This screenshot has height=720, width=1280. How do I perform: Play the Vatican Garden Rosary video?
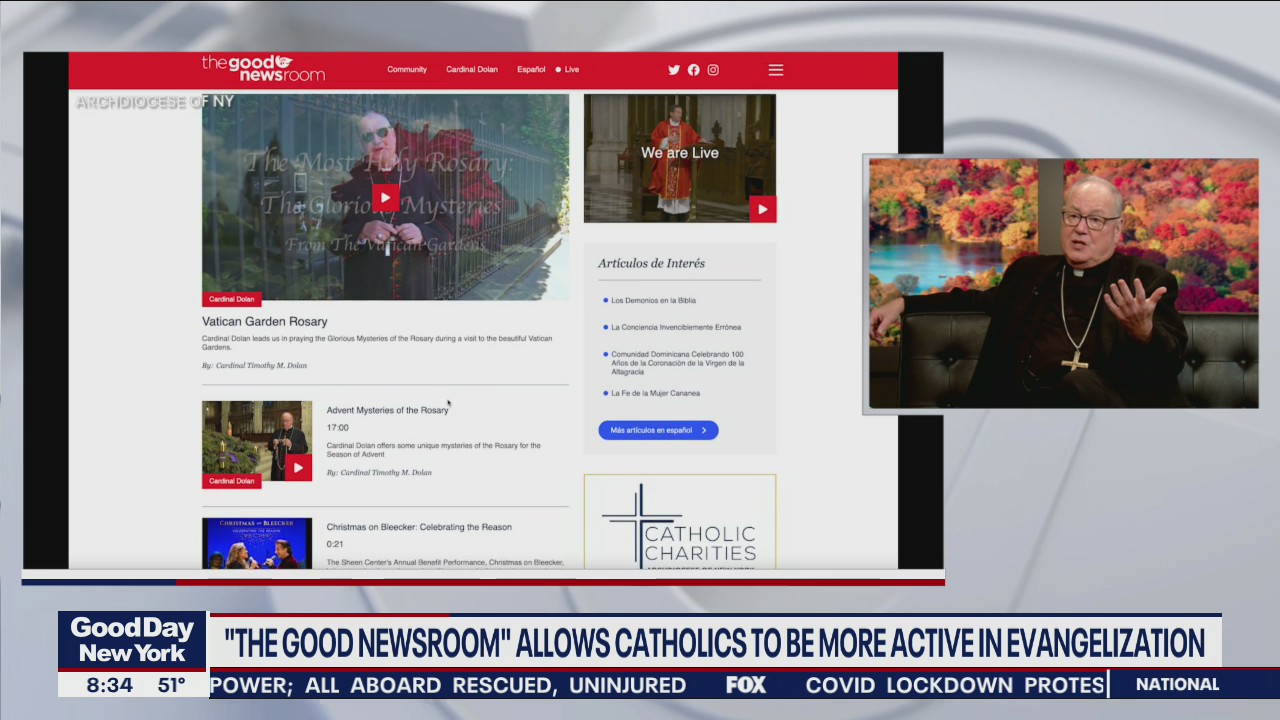point(385,198)
